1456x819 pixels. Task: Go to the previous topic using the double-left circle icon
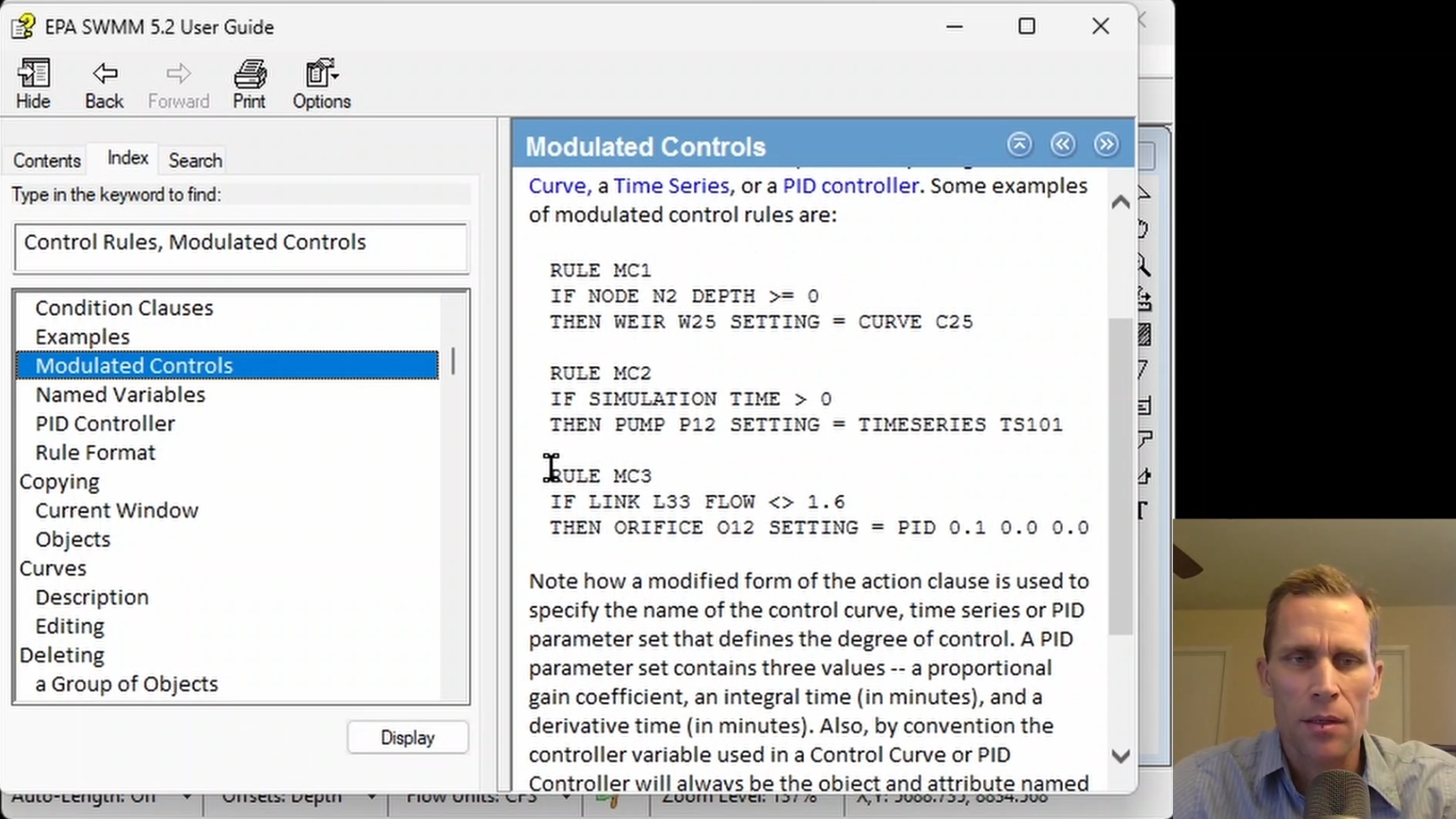1063,144
